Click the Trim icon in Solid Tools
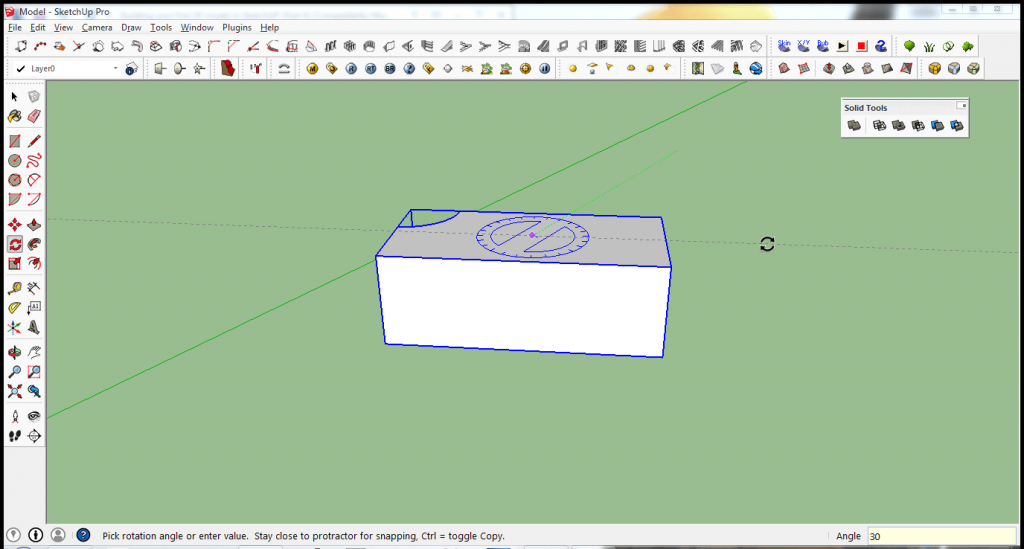 [938, 125]
